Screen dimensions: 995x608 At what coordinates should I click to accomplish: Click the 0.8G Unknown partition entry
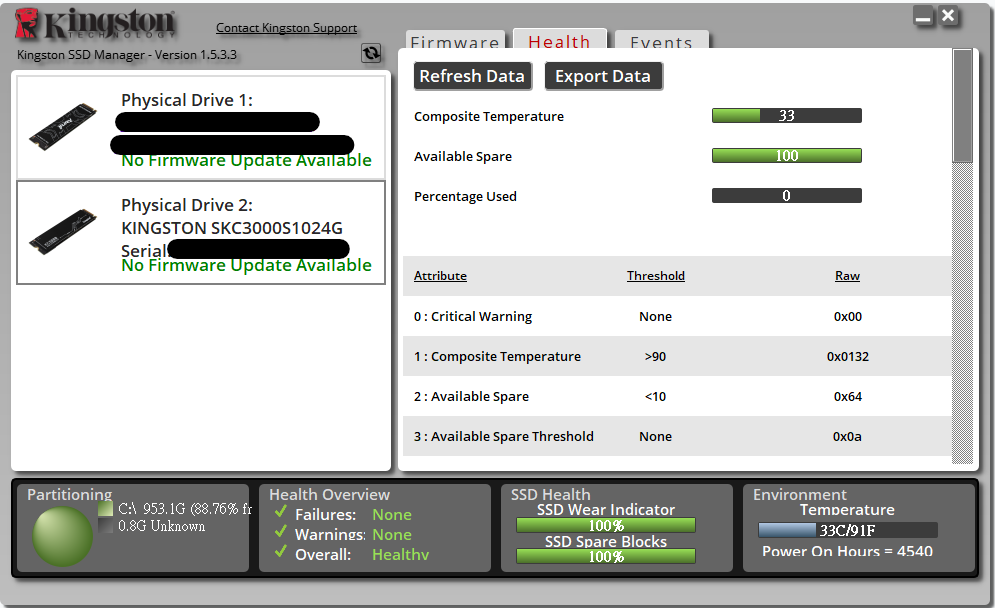click(161, 526)
